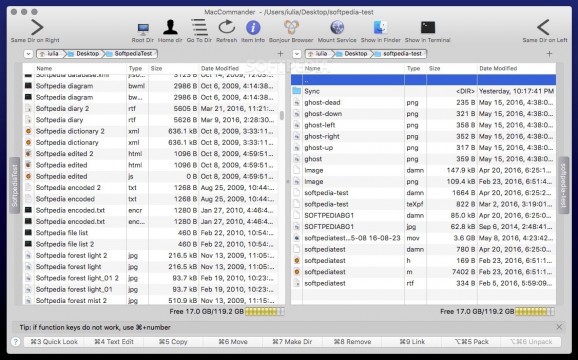The height and width of the screenshot is (360, 578).
Task: Open the Home dir
Action: click(x=170, y=28)
